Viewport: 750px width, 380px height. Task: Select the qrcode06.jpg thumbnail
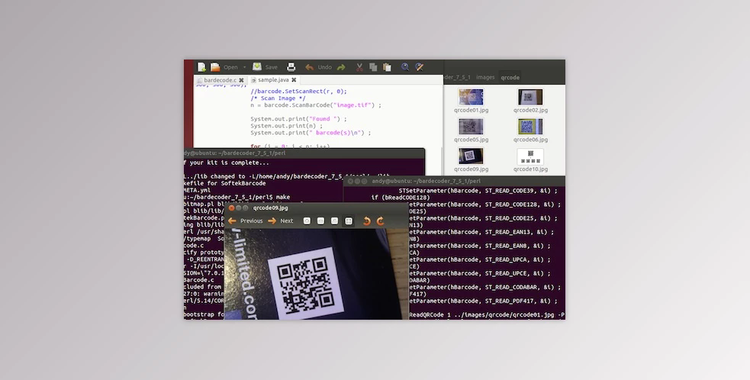[530, 126]
